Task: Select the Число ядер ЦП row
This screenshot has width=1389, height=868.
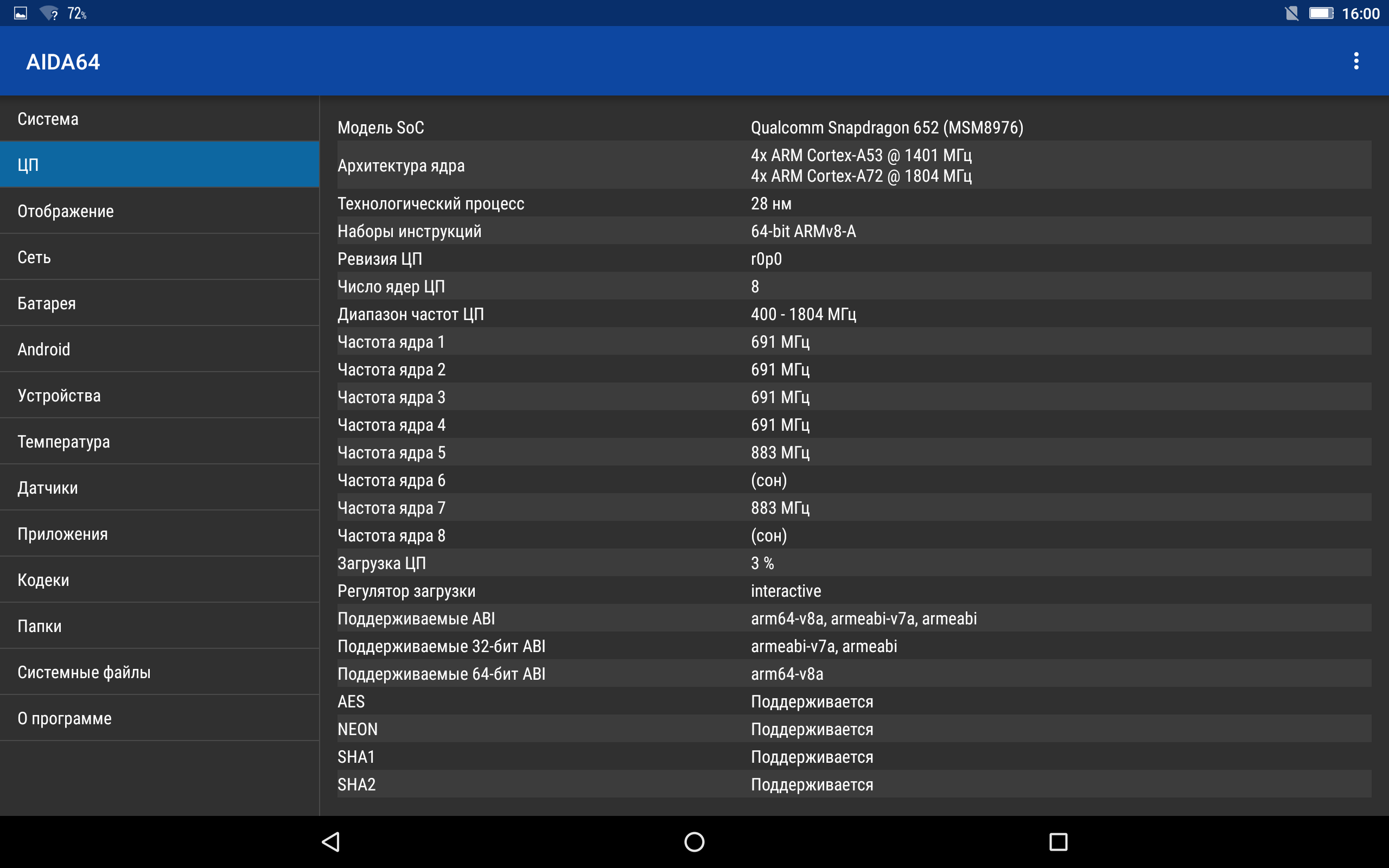Action: pos(854,286)
